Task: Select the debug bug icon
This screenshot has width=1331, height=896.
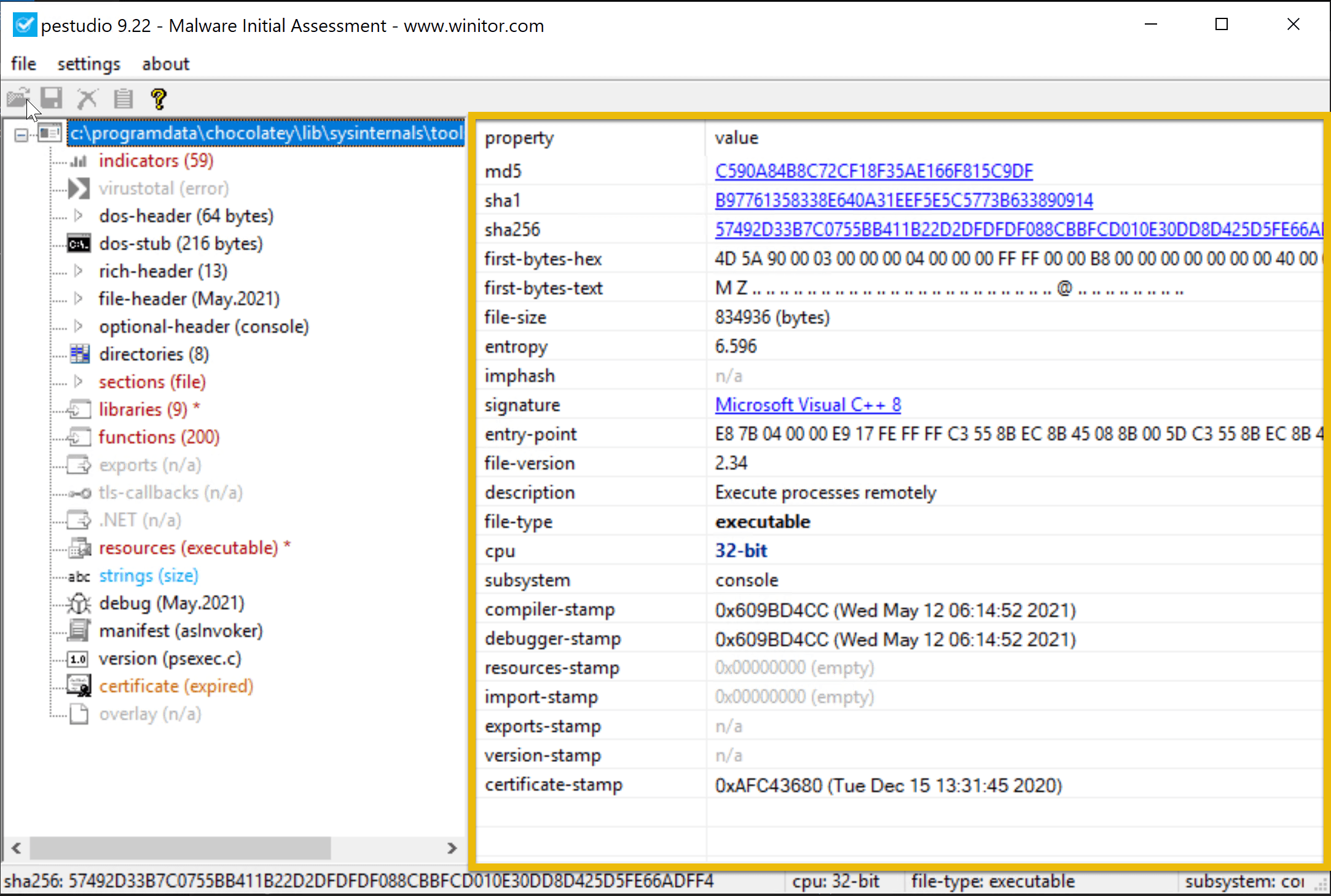Action: pos(79,603)
